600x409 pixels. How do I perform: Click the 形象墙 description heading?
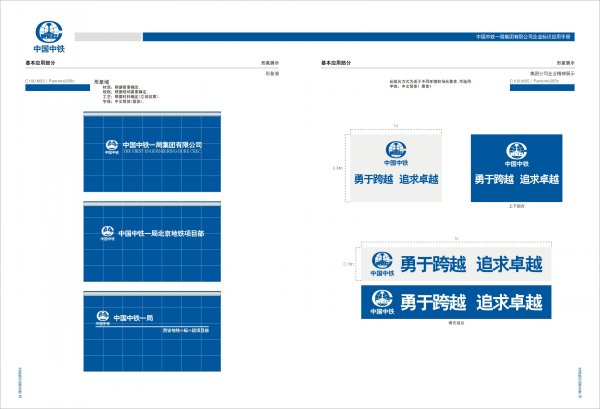click(x=100, y=82)
